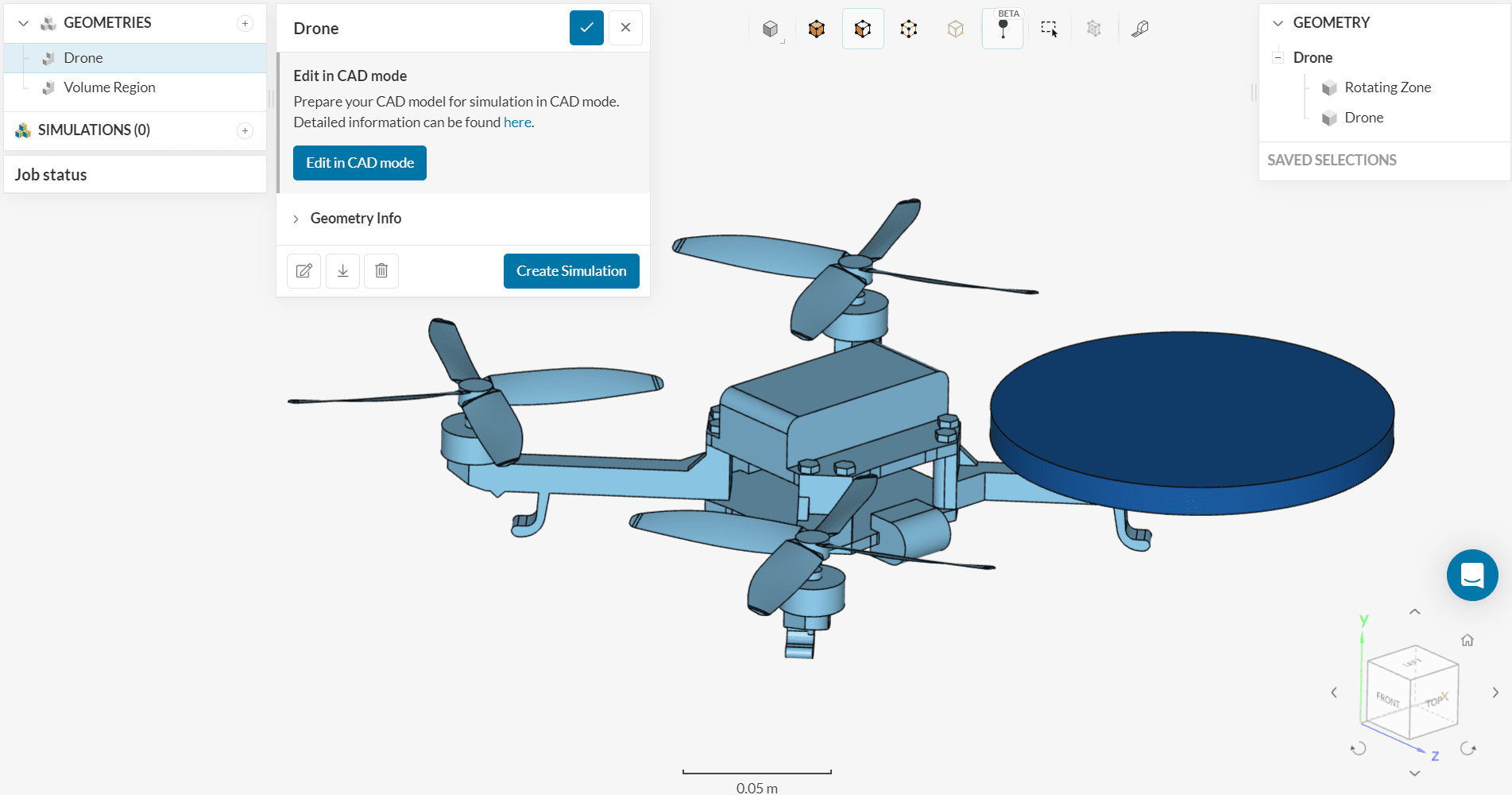Select Volume Region in geometries list
The height and width of the screenshot is (795, 1512).
(x=109, y=87)
